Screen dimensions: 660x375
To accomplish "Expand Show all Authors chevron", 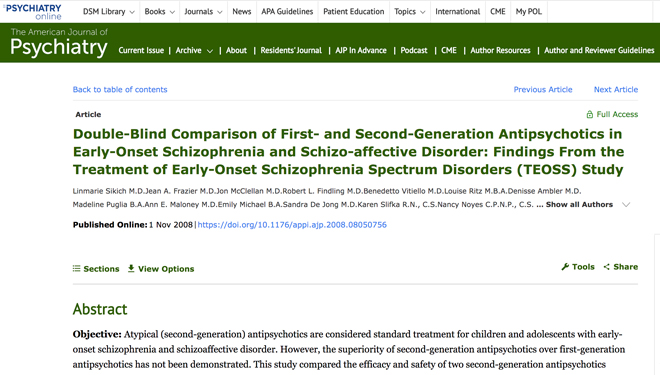I will pos(626,205).
